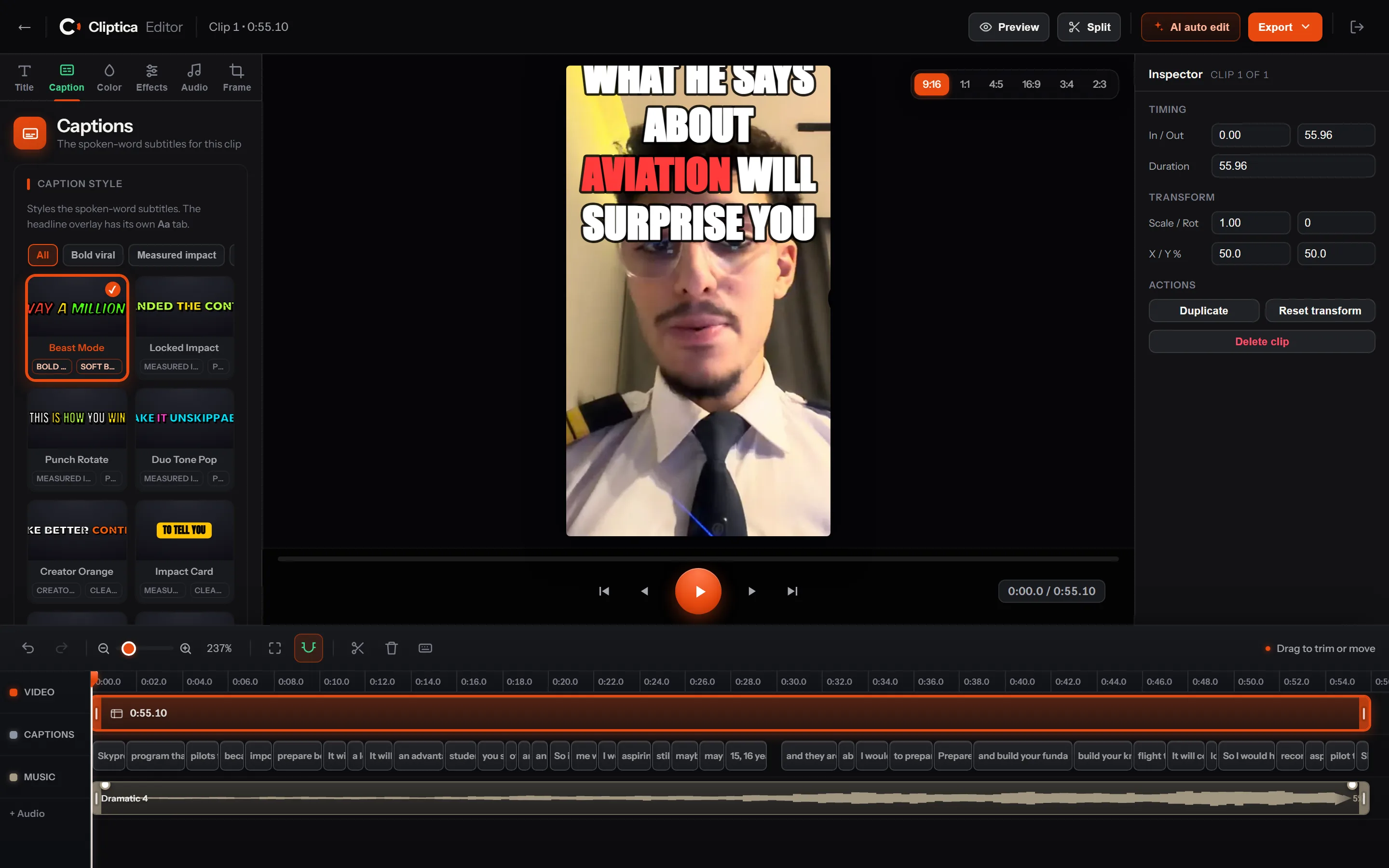Click the trash delete icon in timeline toolbar

392,648
